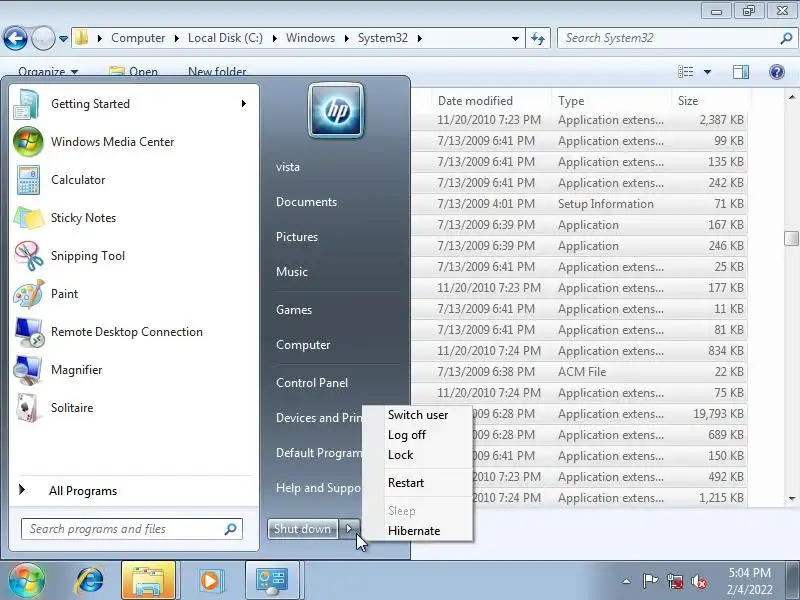Click the scrollbar down arrow
The image size is (800, 600).
(x=791, y=498)
